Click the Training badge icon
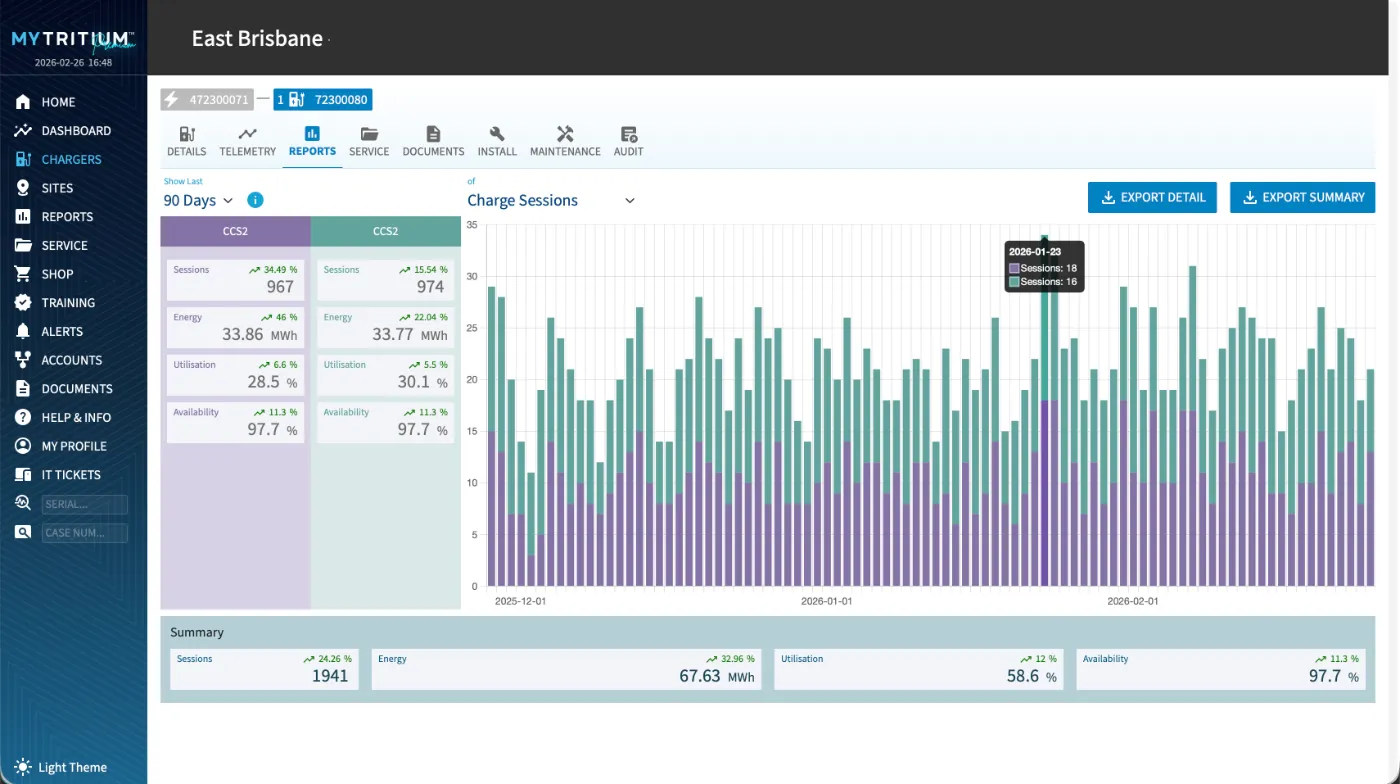This screenshot has height=784, width=1400. pyautogui.click(x=23, y=303)
